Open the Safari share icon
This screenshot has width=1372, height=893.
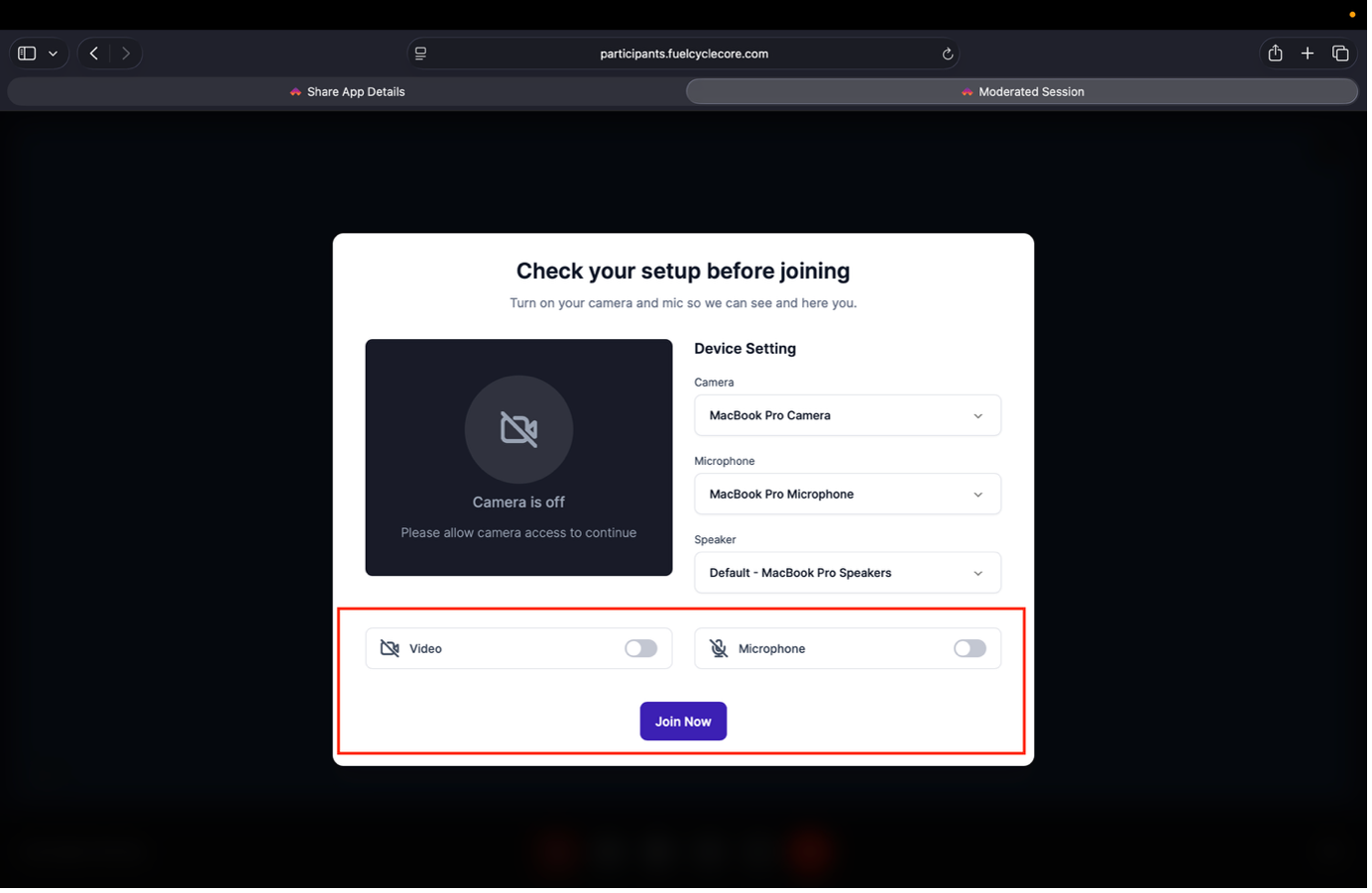tap(1275, 54)
